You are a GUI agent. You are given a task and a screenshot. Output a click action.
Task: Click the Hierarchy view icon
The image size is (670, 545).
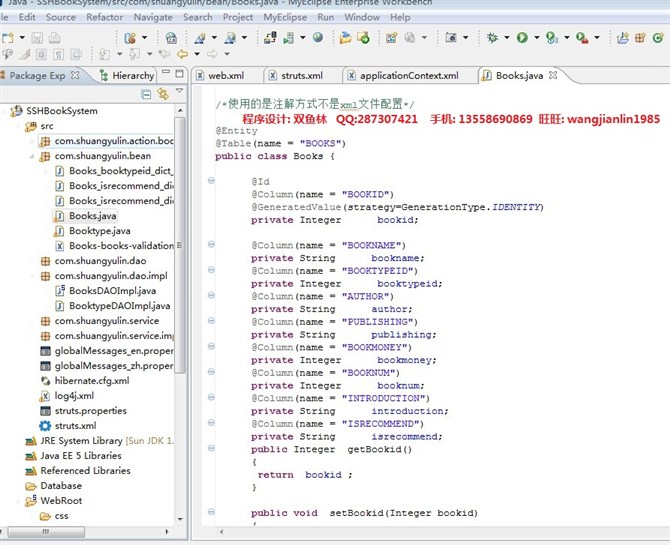[103, 76]
